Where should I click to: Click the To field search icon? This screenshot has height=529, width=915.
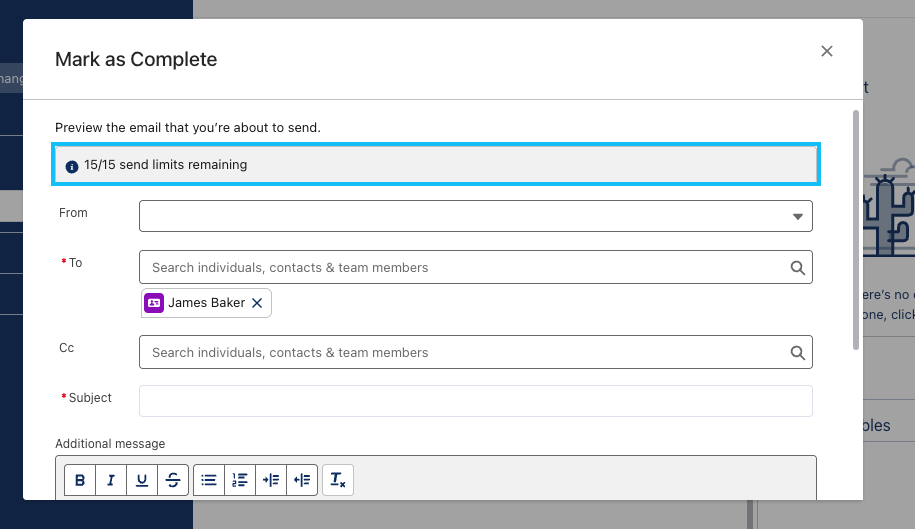pyautogui.click(x=797, y=268)
